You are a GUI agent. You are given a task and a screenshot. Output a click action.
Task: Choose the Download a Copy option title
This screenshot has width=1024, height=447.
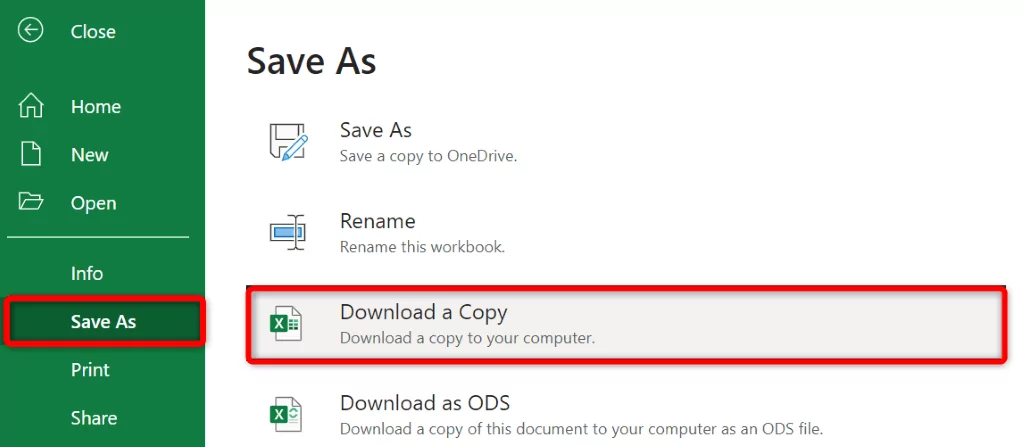click(x=423, y=312)
